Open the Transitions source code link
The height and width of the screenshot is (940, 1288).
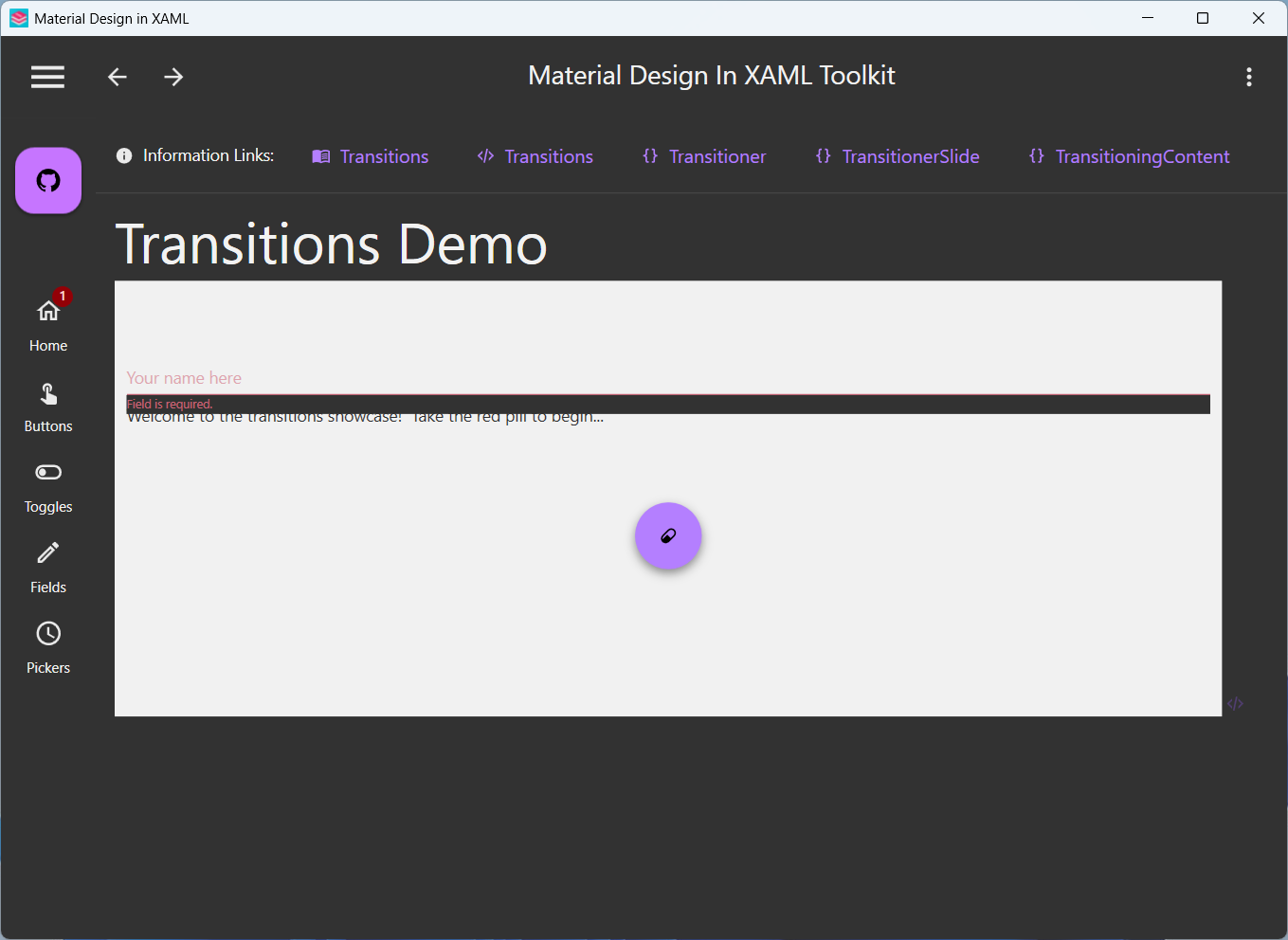tap(535, 156)
